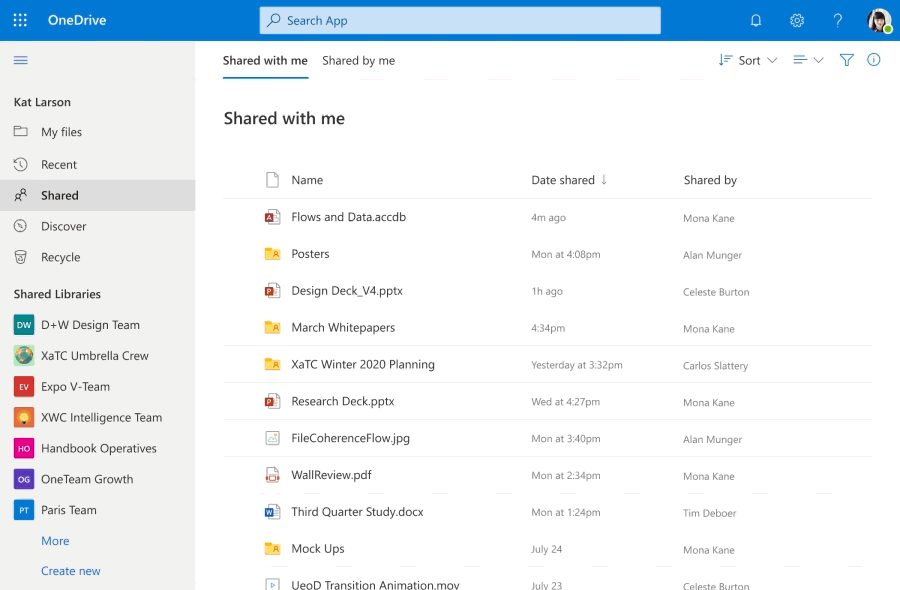Open OneDrive settings gear
Image resolution: width=900 pixels, height=590 pixels.
click(797, 20)
